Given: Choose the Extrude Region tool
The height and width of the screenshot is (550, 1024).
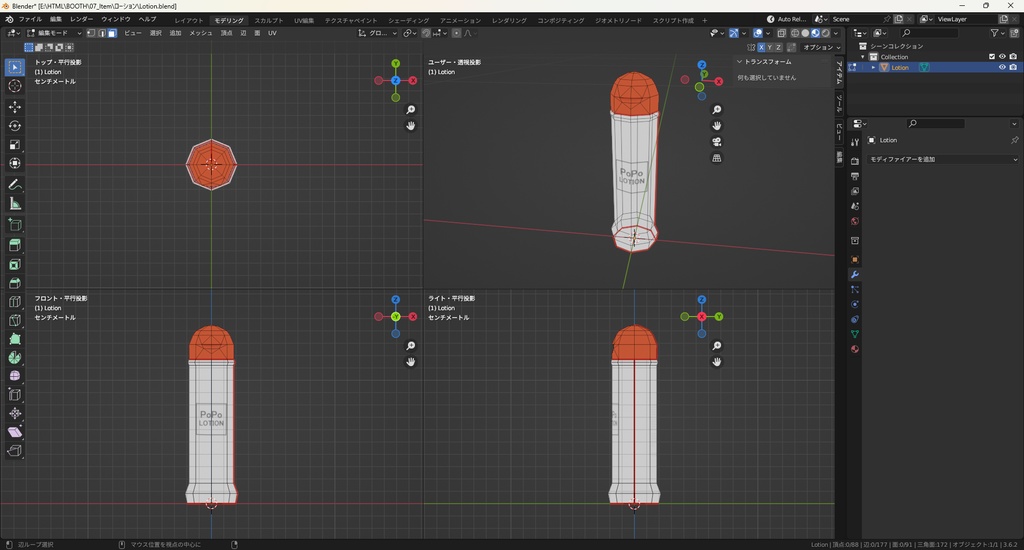Looking at the screenshot, I should click(15, 246).
